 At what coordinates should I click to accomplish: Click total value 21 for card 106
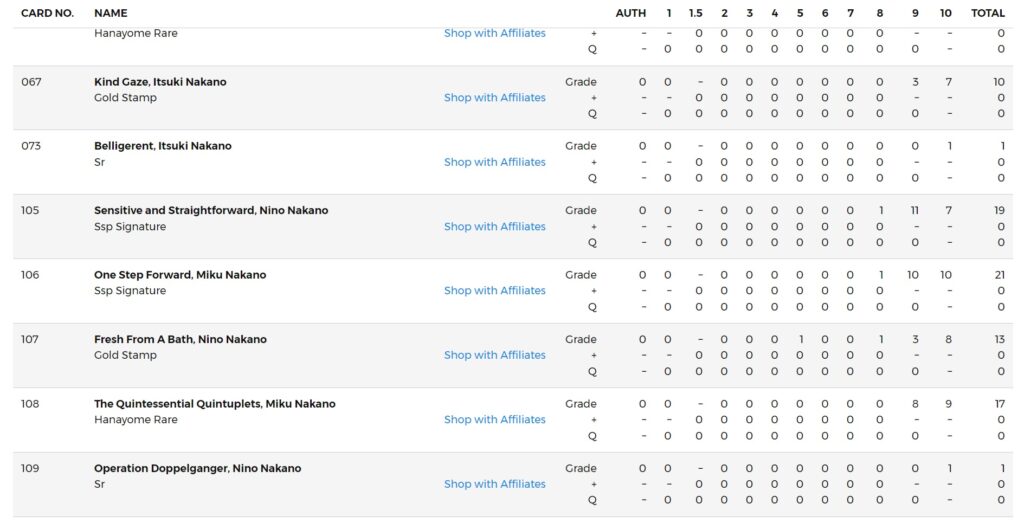tap(999, 275)
